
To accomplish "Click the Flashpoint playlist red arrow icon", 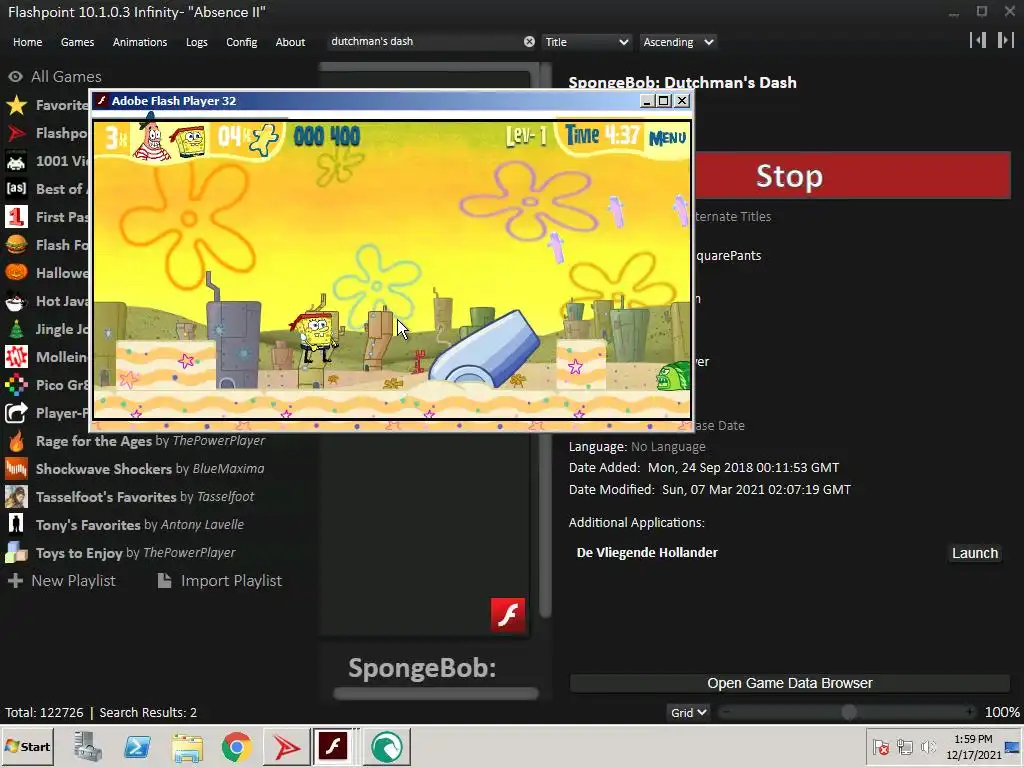I will click(x=16, y=133).
